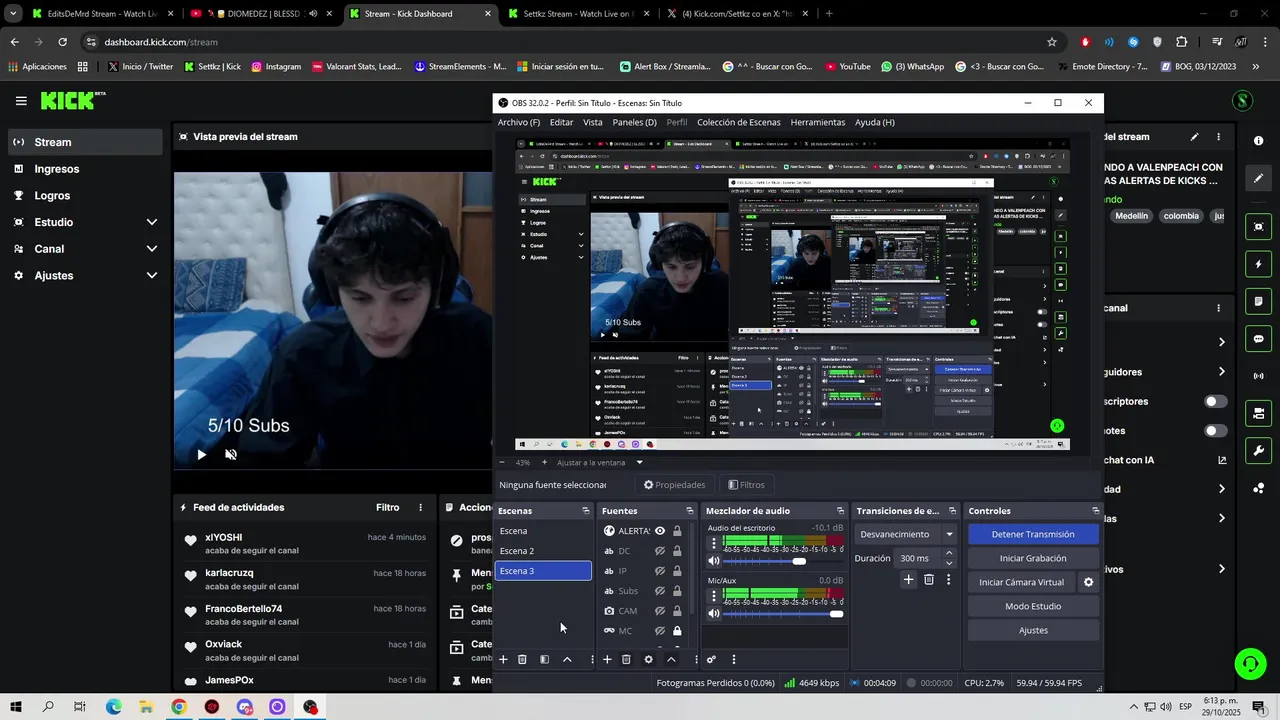Screen dimensions: 1280x720
Task: Decrease transition duration with down arrow
Action: click(x=949, y=563)
